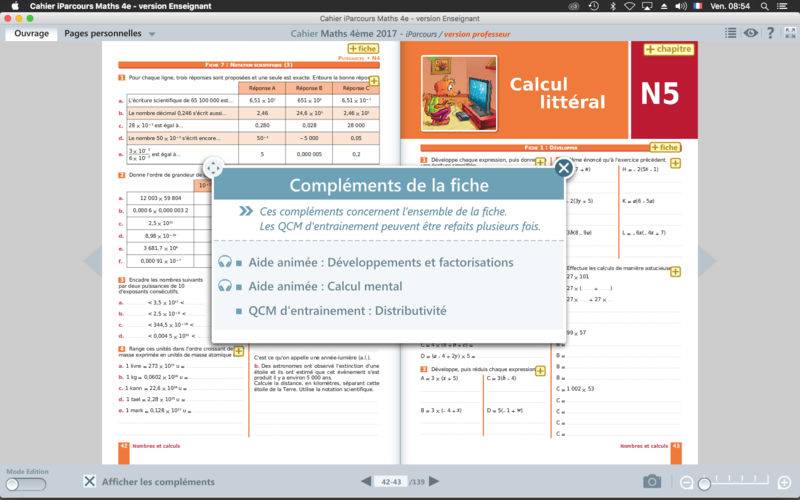This screenshot has height=500, width=800.
Task: Click the +fiche button on left page
Action: click(363, 48)
